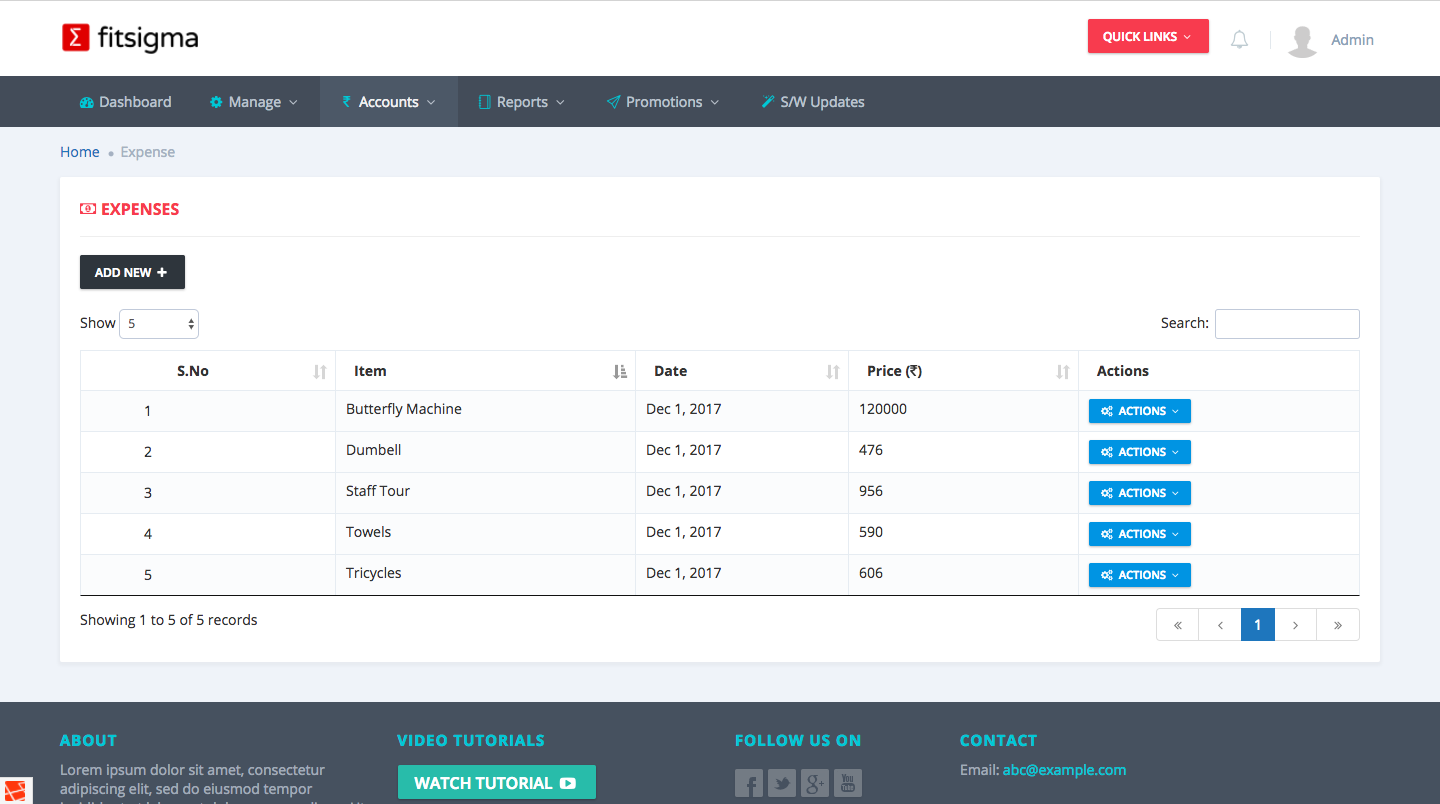Sort table by S.No column arrows
1440x804 pixels.
coord(319,371)
